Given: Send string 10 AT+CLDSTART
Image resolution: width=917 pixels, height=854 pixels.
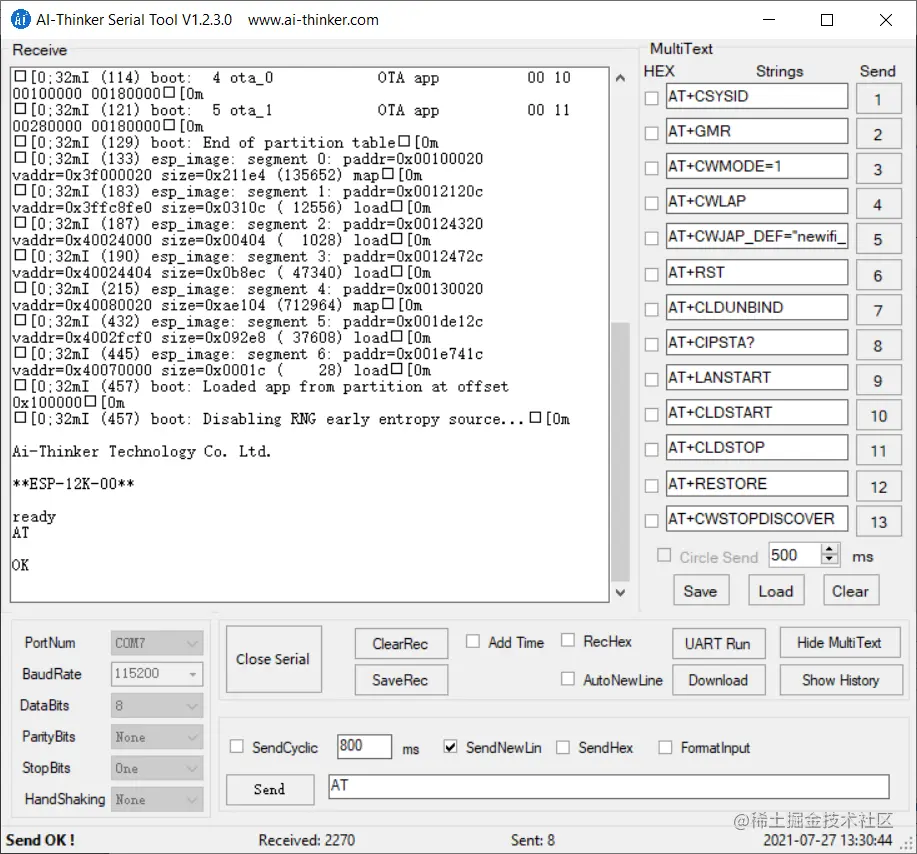Looking at the screenshot, I should click(x=878, y=415).
